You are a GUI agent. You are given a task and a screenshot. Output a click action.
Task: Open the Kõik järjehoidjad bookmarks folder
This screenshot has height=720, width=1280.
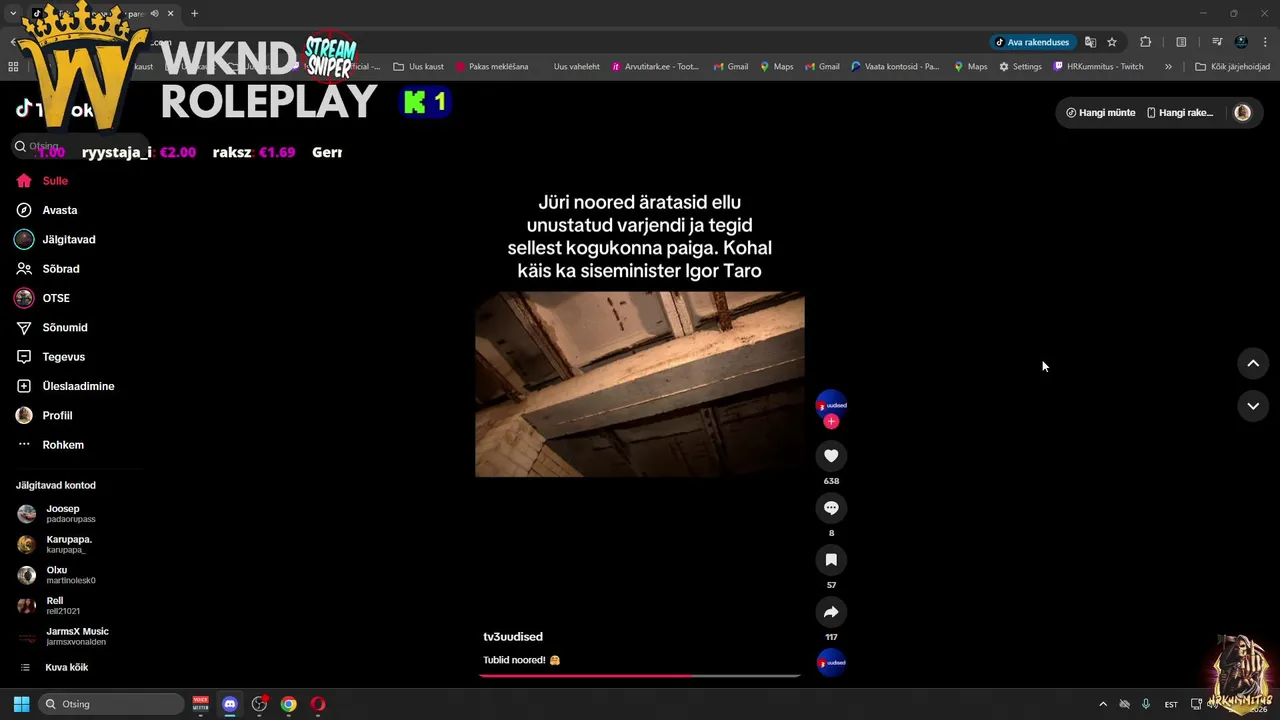[1232, 67]
